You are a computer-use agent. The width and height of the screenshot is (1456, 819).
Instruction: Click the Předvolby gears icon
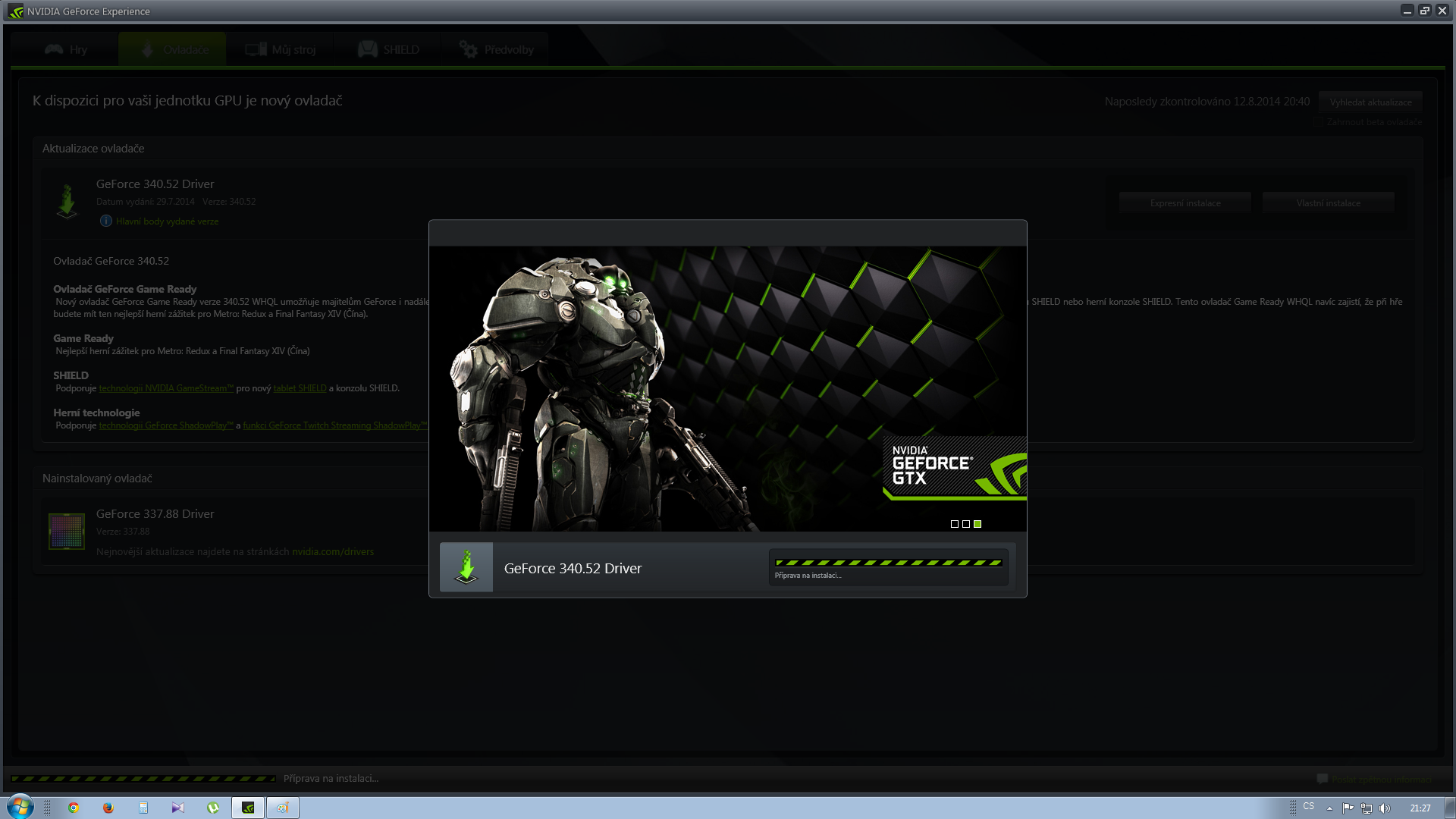point(468,49)
